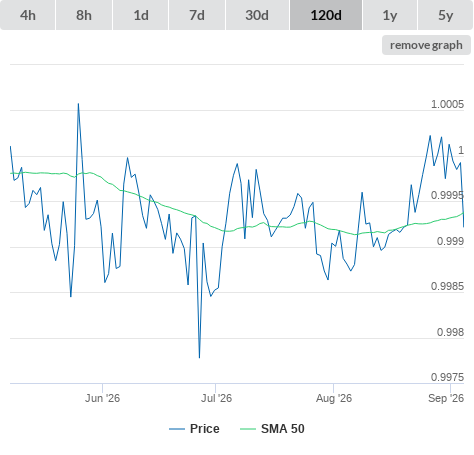Screen dimensions: 474x455
Task: Select the 7d chart range
Action: click(197, 15)
